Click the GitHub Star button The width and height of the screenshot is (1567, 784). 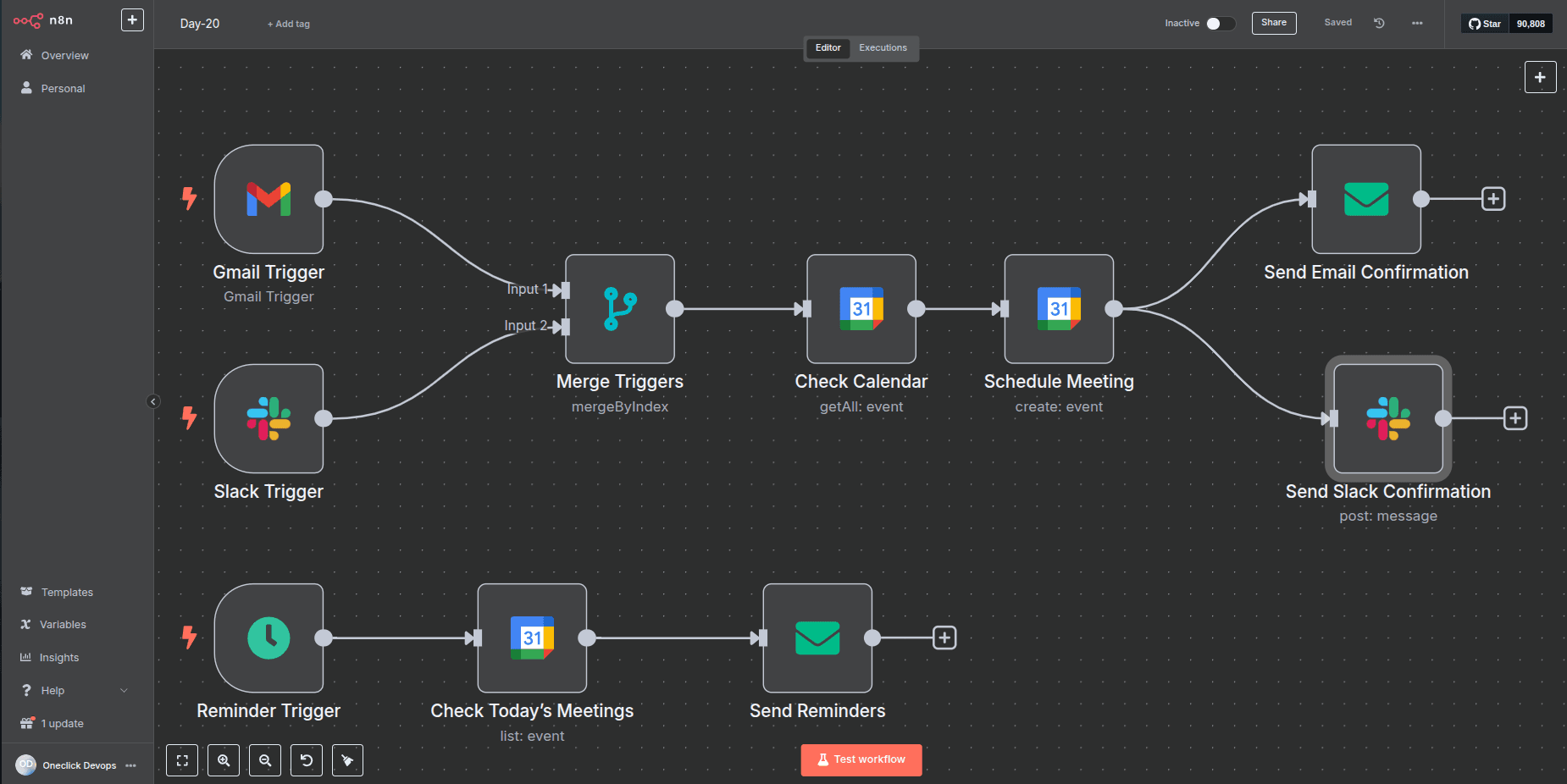coord(1485,24)
